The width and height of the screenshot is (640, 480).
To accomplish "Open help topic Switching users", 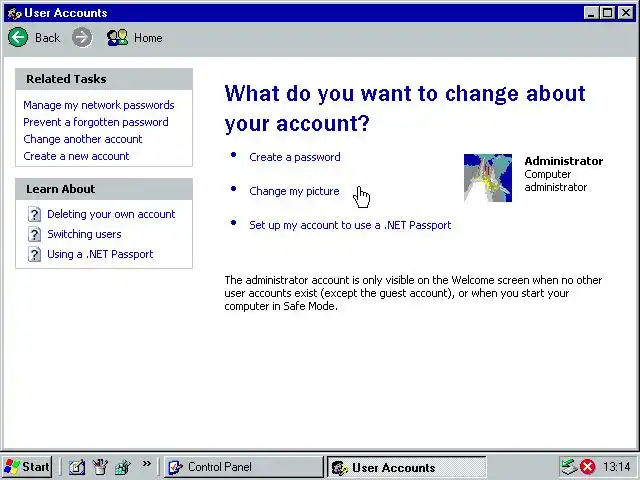I will 84,234.
